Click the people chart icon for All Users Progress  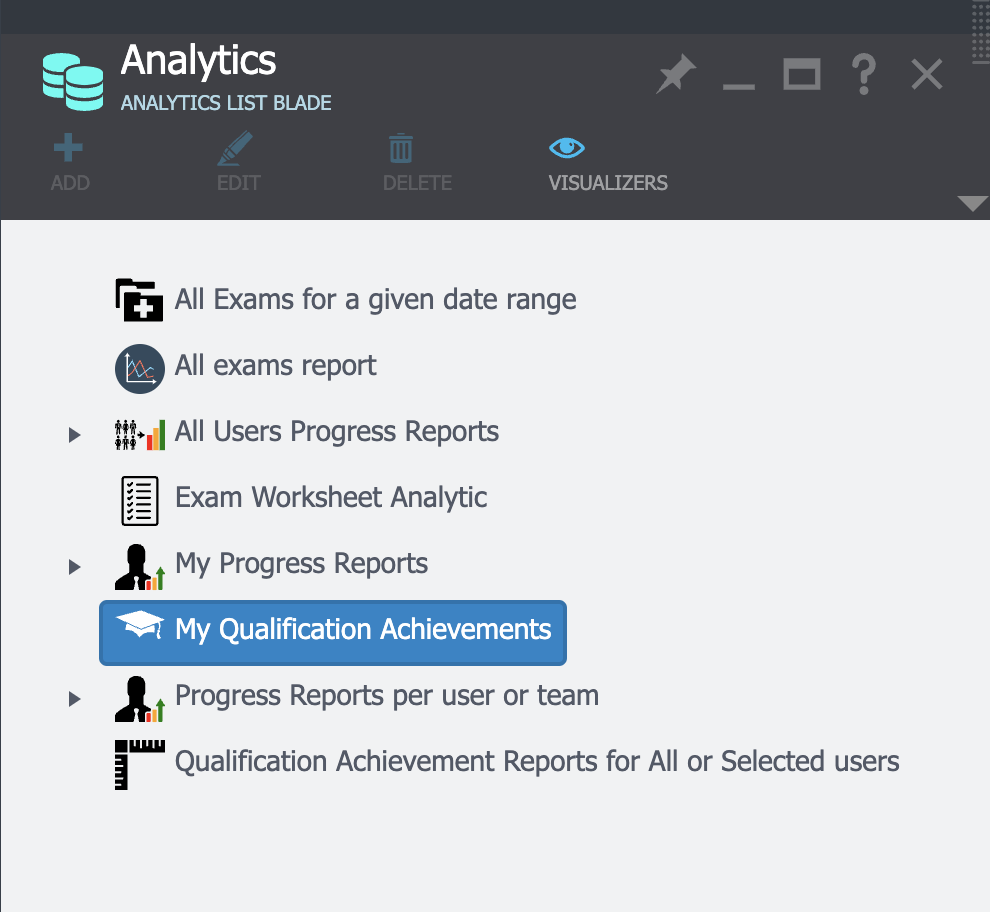tap(139, 434)
